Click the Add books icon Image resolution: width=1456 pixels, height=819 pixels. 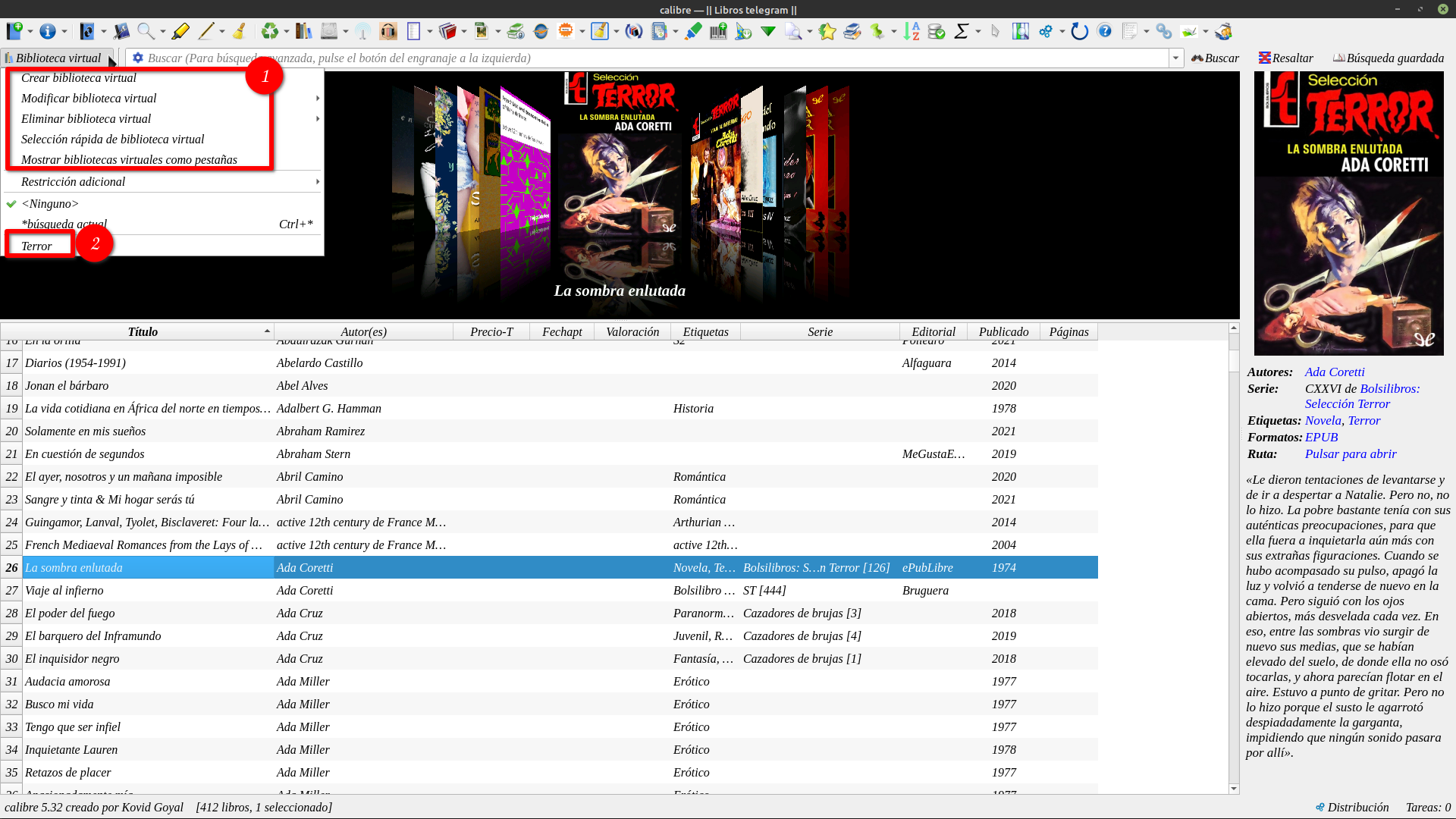(14, 31)
